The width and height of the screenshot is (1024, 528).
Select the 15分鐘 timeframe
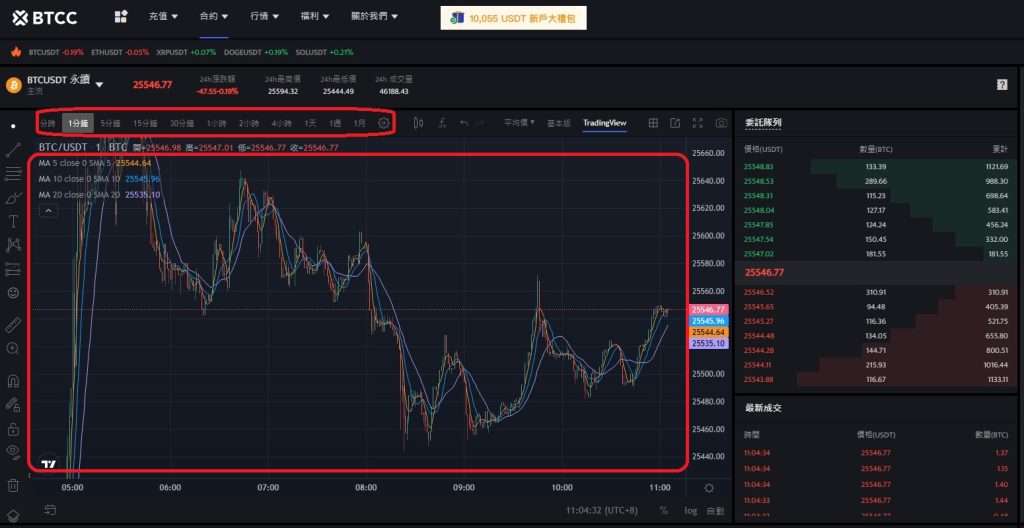(x=145, y=123)
